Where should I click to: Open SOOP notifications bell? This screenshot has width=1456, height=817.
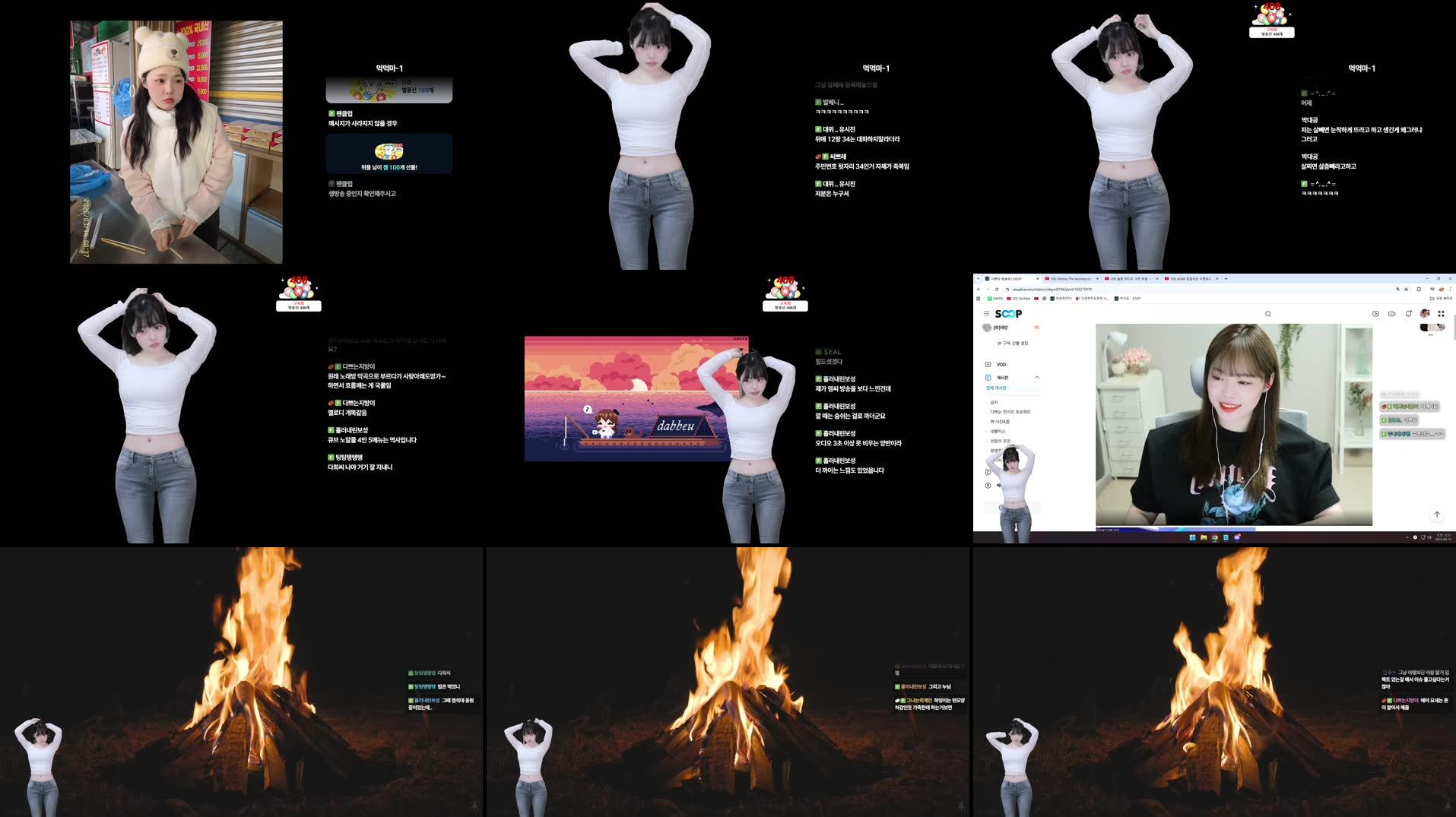pos(1407,314)
